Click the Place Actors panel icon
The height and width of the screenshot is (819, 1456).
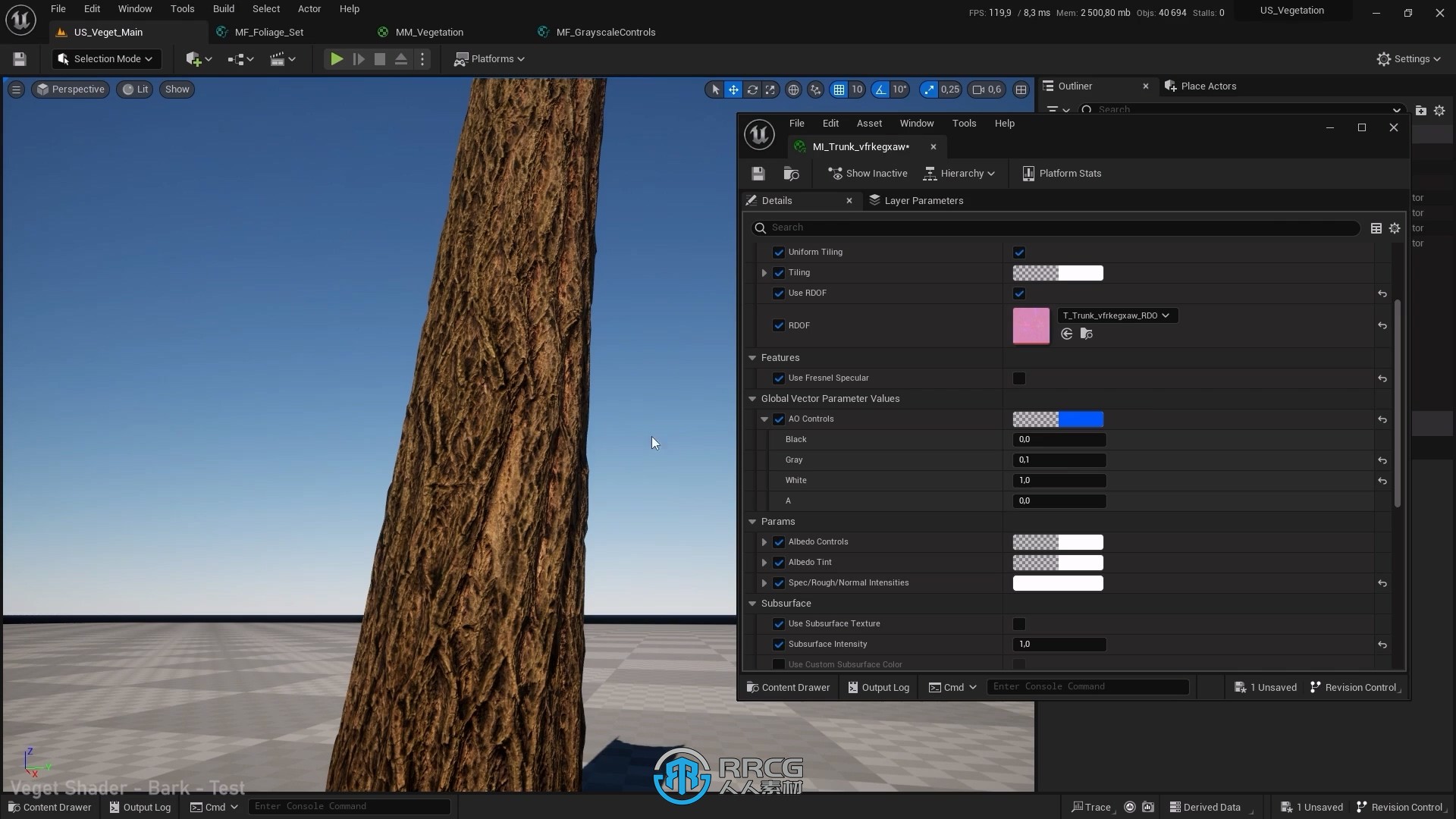pyautogui.click(x=1170, y=86)
